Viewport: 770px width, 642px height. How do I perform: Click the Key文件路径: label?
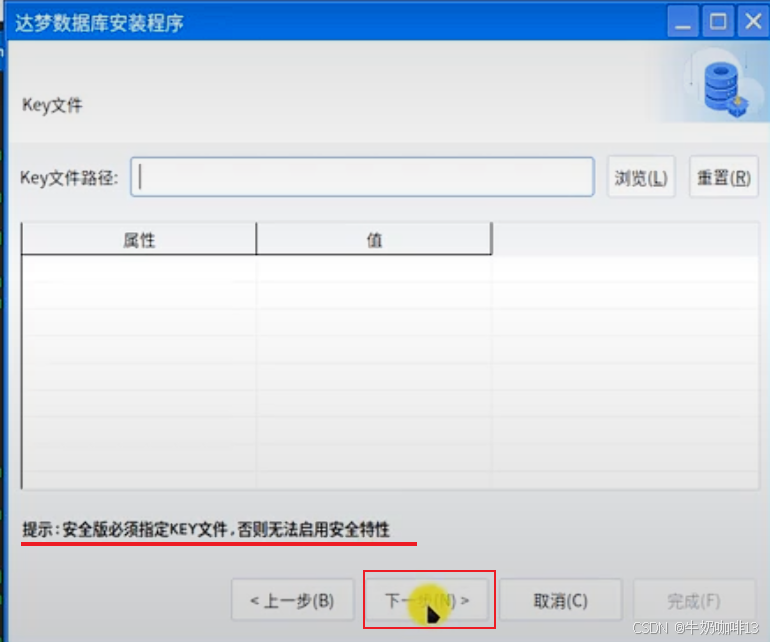tap(69, 177)
